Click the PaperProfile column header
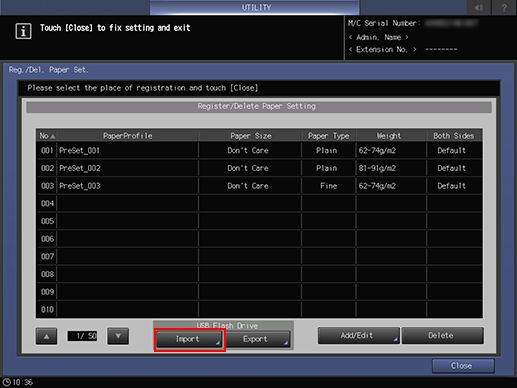This screenshot has height=388, width=517. click(128, 136)
